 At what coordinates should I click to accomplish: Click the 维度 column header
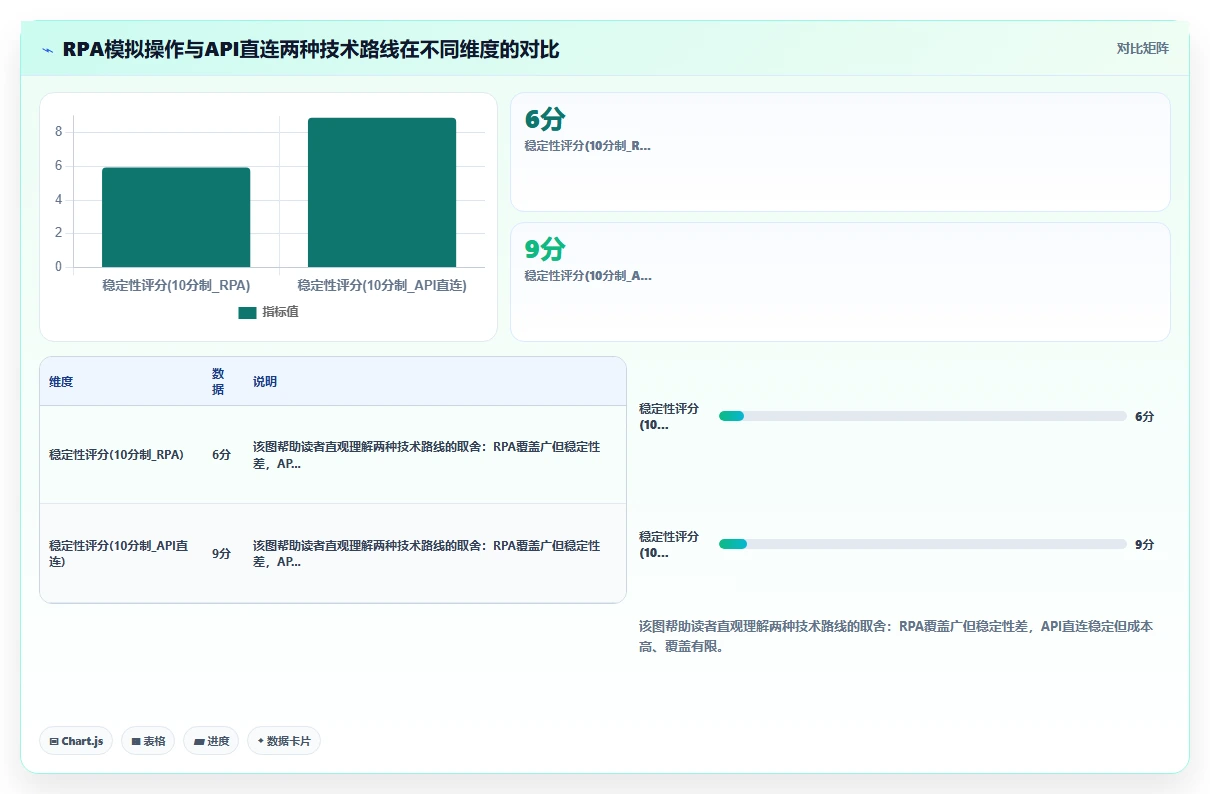[x=61, y=382]
